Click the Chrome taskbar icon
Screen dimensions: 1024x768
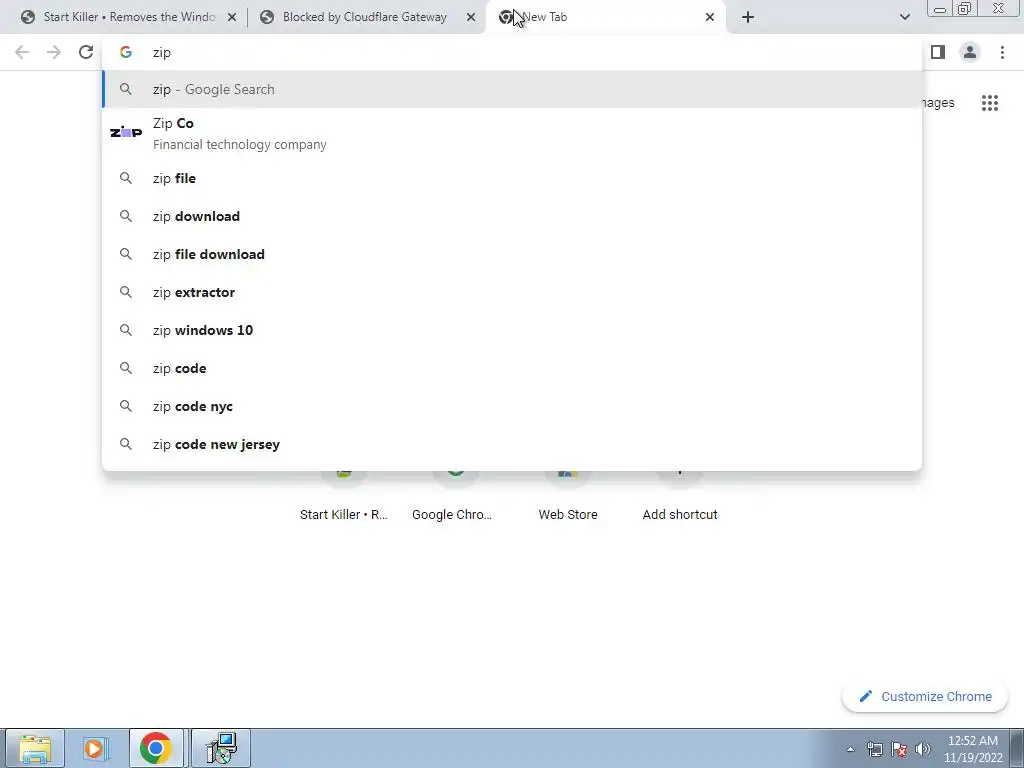coord(155,748)
